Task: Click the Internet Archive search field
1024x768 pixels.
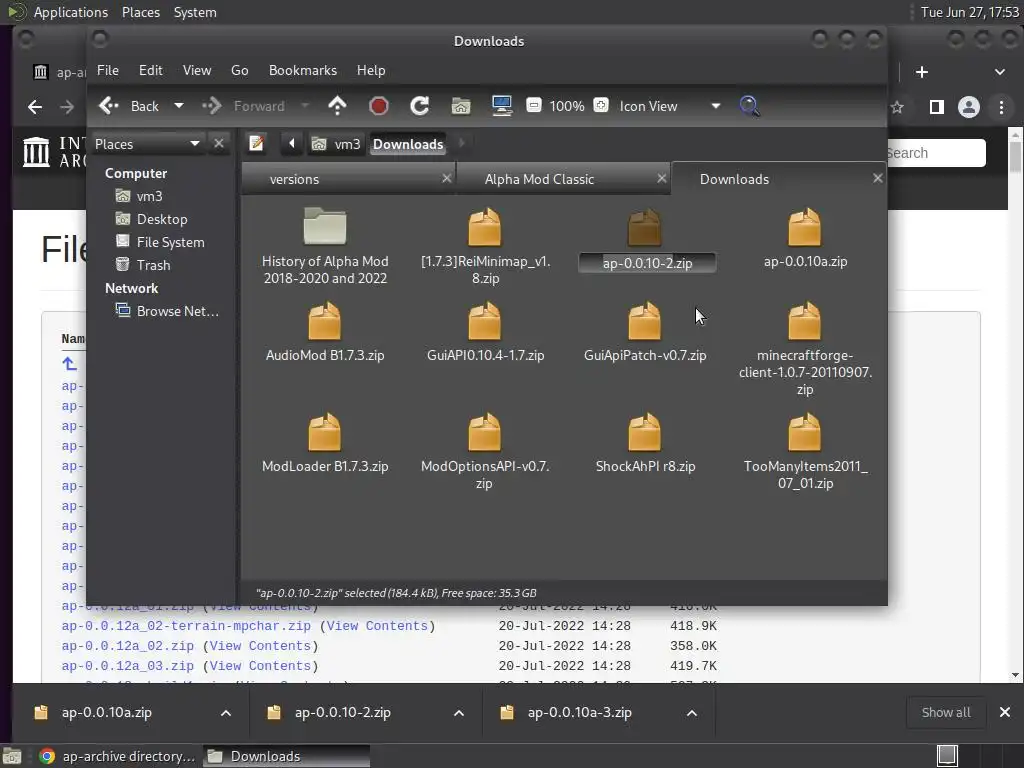Action: (x=935, y=153)
